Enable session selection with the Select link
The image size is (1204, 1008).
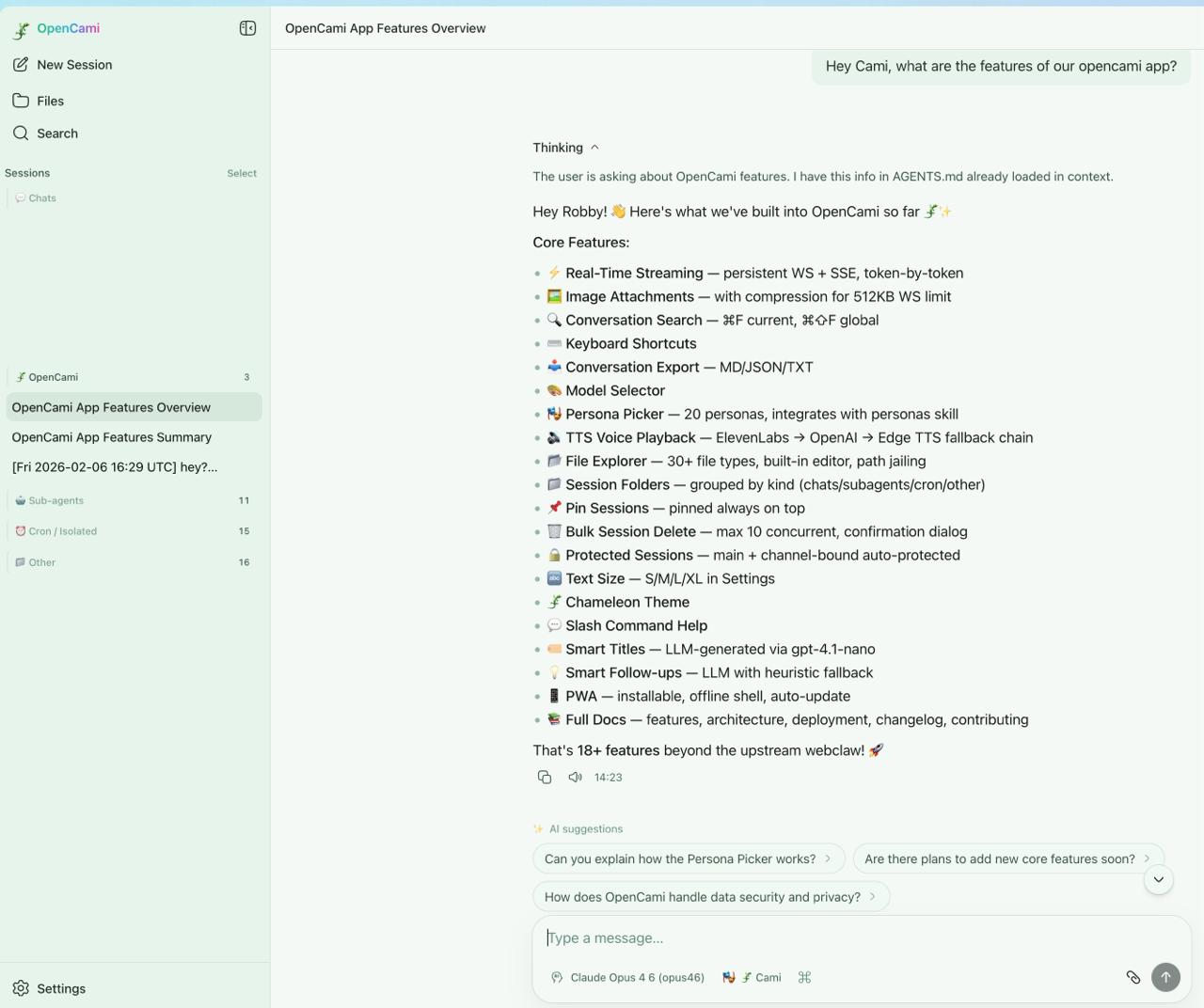click(241, 173)
